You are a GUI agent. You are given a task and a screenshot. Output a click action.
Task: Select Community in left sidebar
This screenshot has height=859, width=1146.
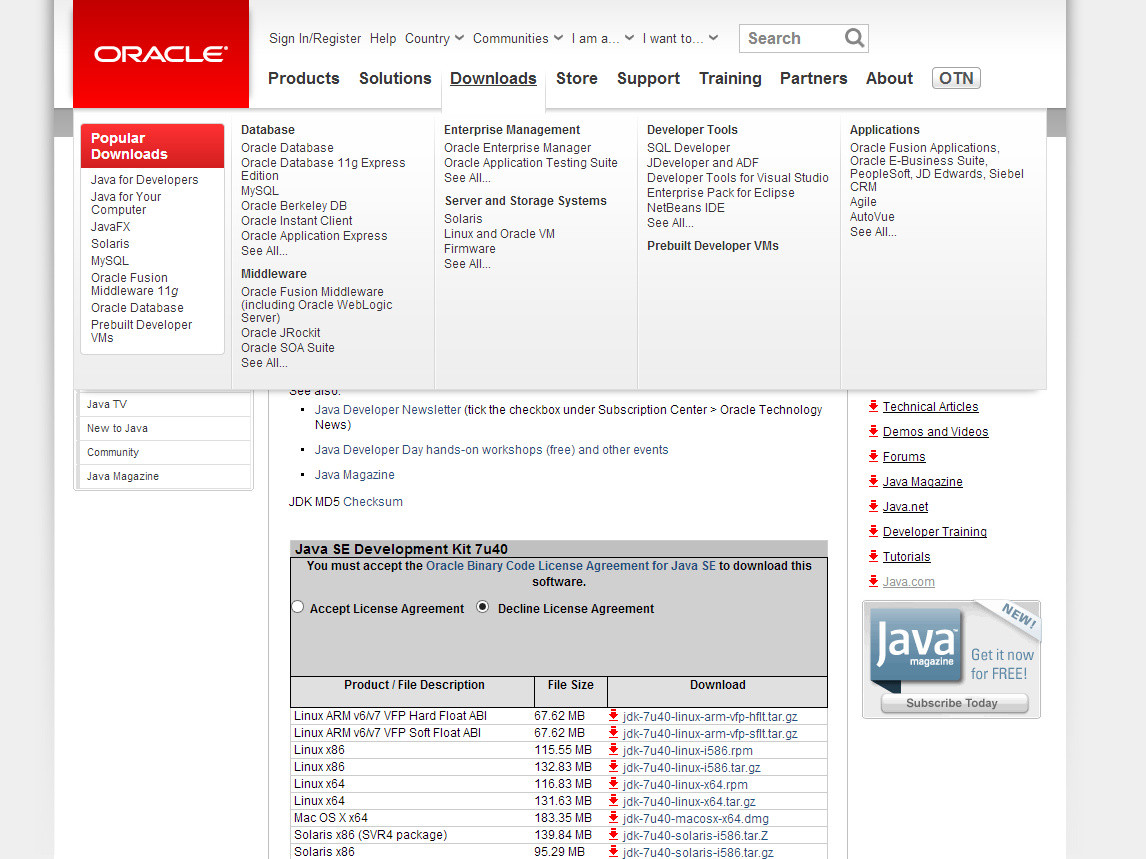[164, 453]
